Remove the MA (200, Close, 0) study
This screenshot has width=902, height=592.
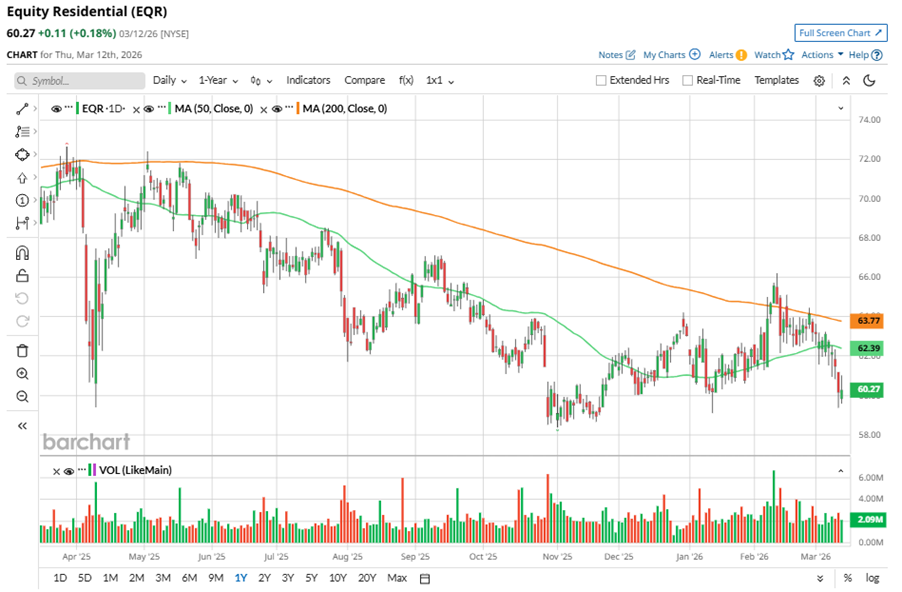[263, 109]
